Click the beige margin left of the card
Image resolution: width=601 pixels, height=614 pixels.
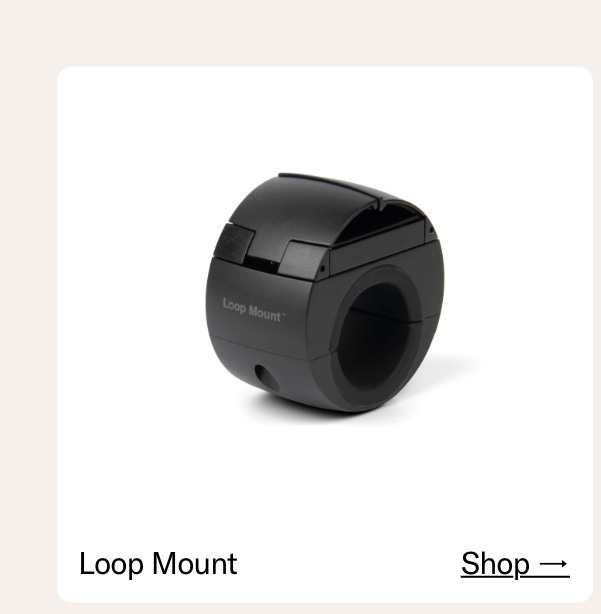coord(27,333)
